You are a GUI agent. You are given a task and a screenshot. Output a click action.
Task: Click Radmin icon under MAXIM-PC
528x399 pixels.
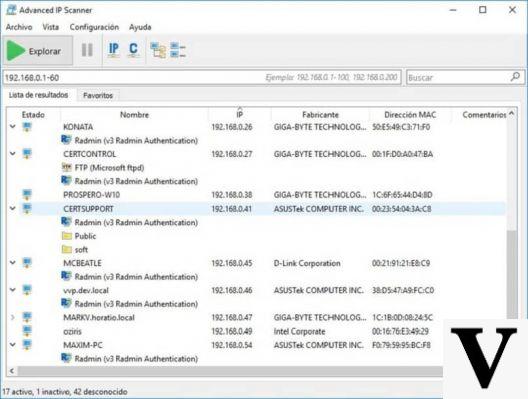[x=66, y=358]
